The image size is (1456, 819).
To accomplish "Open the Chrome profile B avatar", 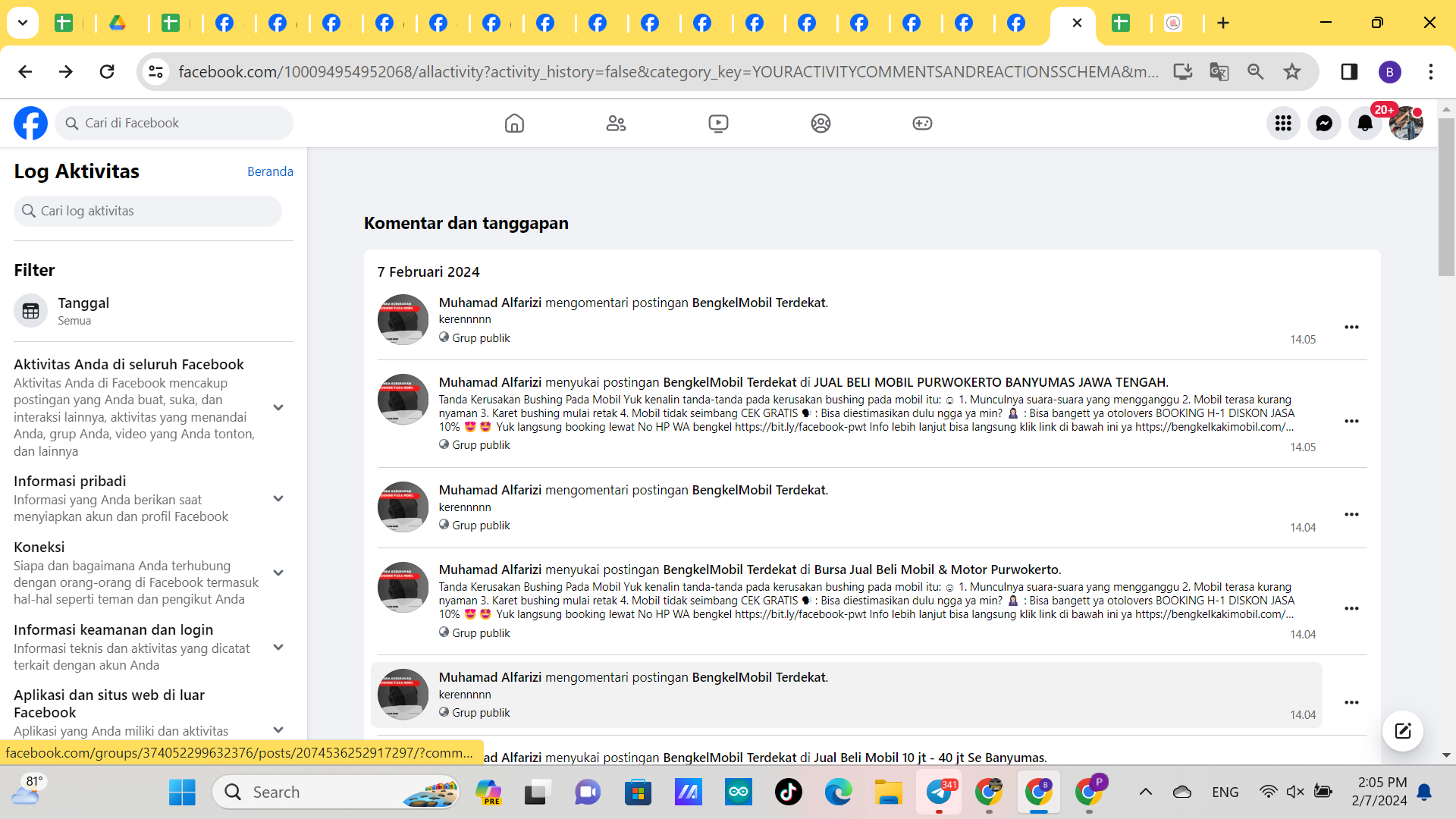I will pyautogui.click(x=1389, y=72).
